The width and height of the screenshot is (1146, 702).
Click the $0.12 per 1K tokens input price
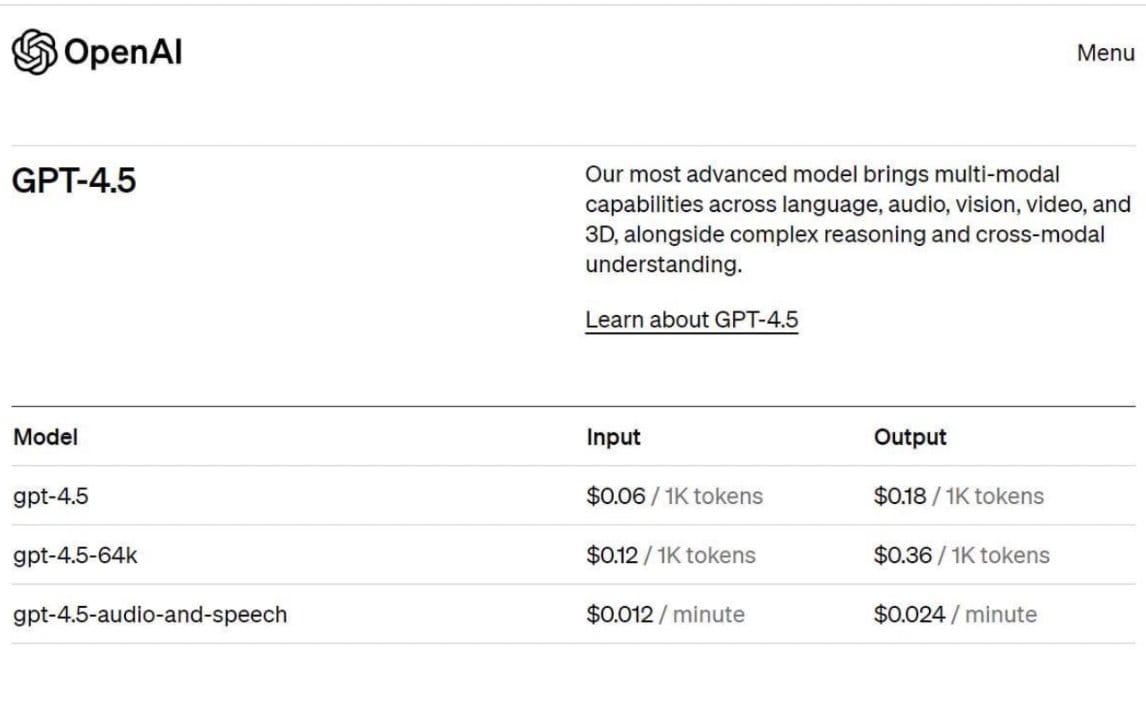click(670, 555)
